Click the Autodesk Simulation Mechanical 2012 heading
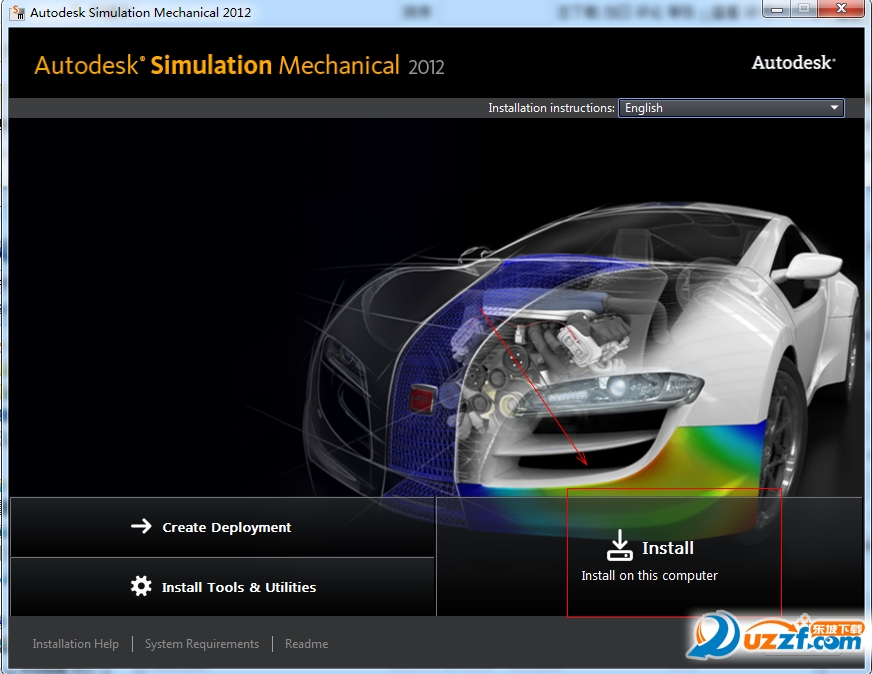Image resolution: width=872 pixels, height=674 pixels. click(x=239, y=65)
